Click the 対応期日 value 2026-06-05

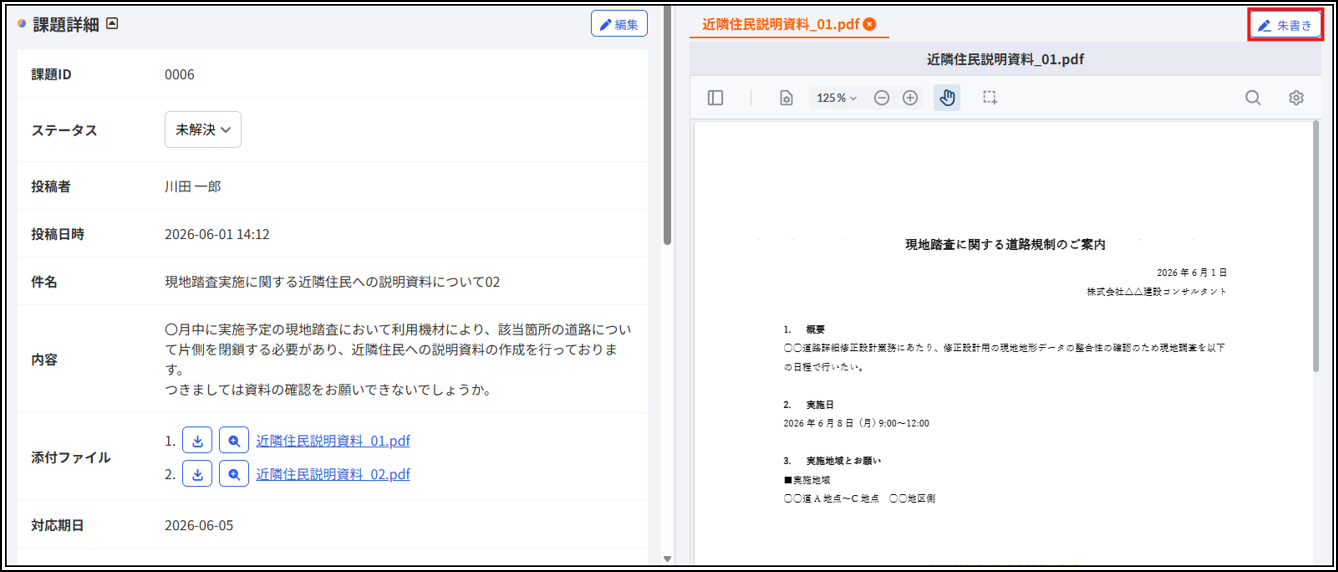click(199, 525)
